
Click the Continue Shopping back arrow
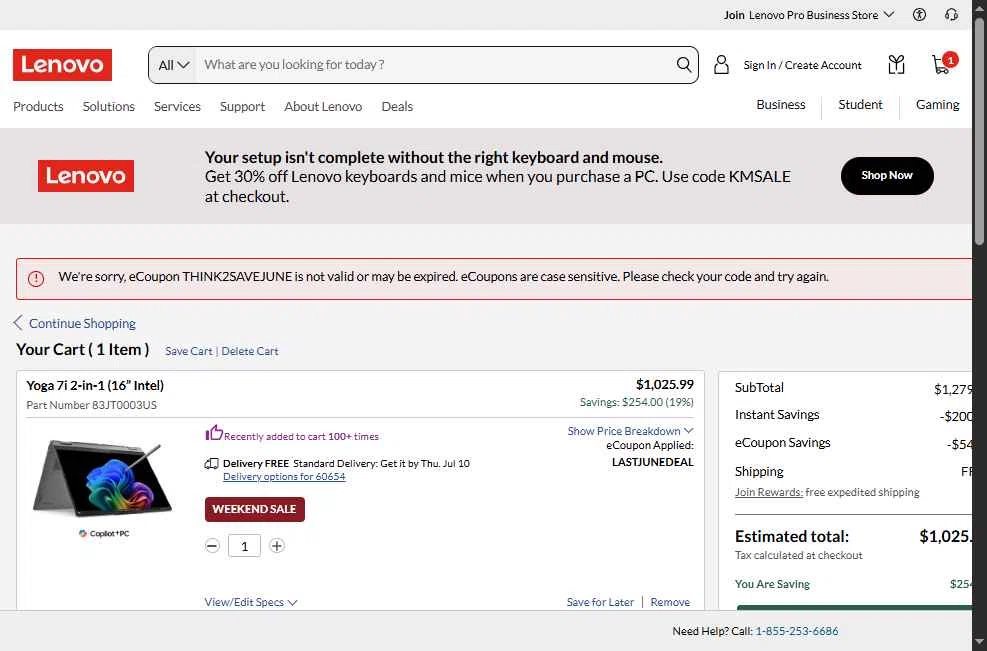click(18, 323)
